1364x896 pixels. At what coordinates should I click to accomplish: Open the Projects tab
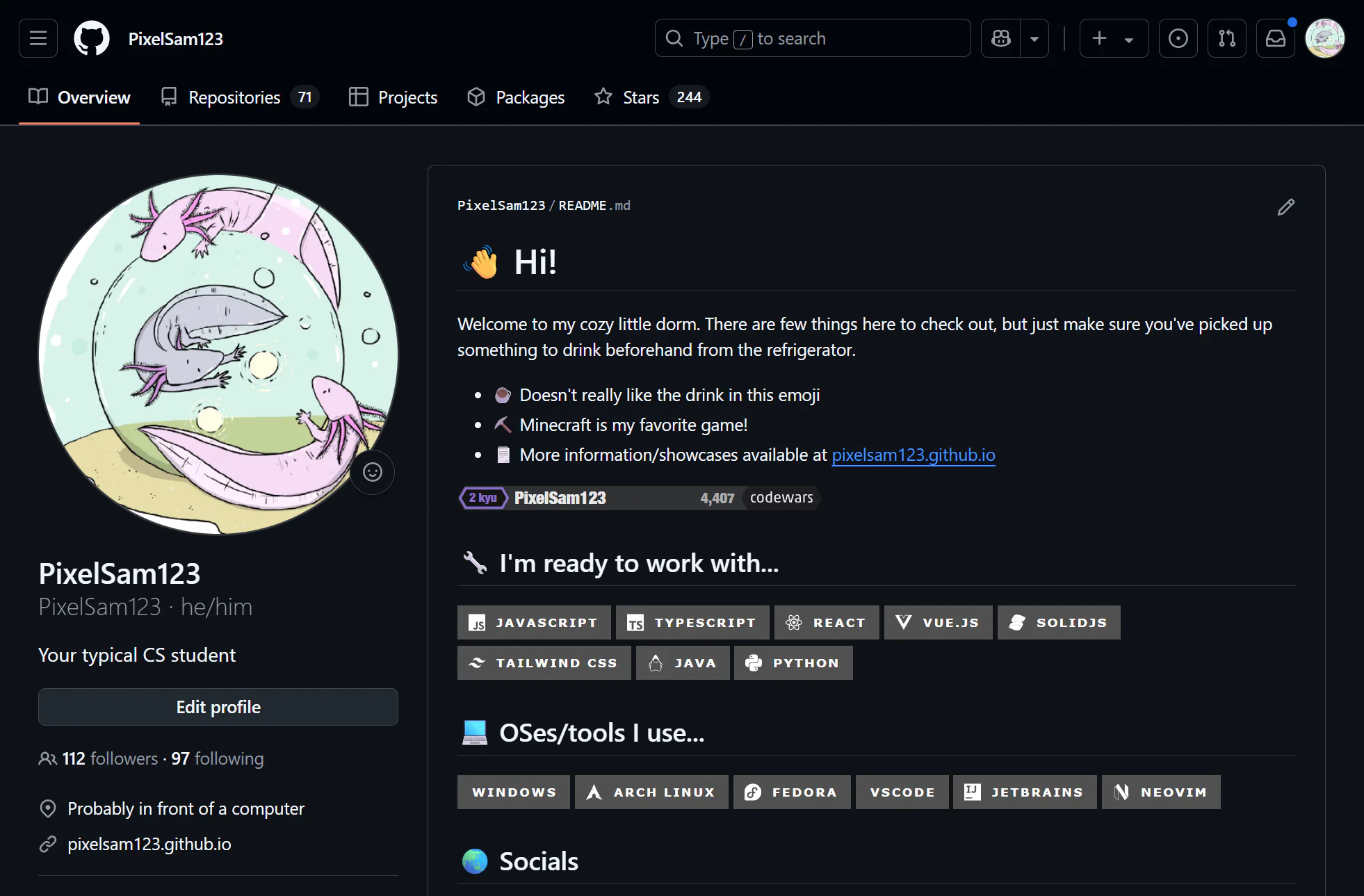click(393, 97)
